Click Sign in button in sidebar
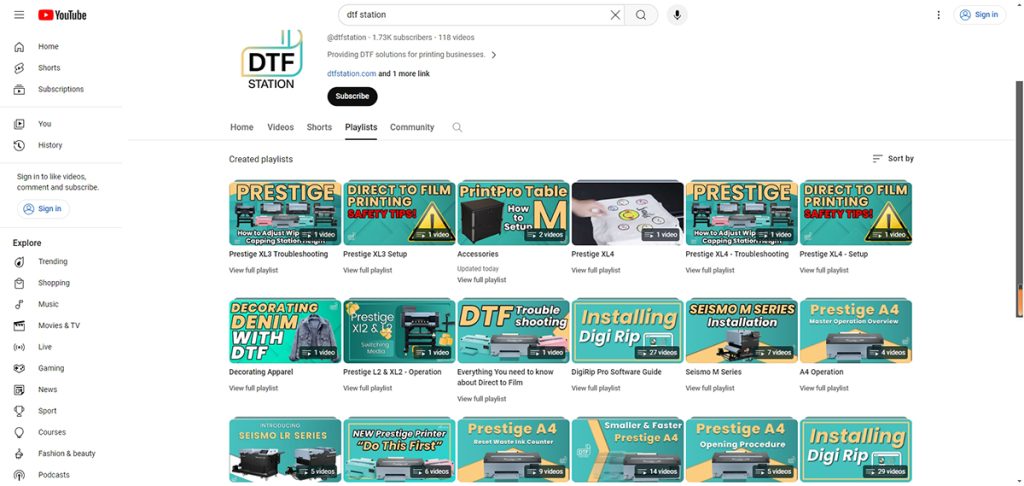Screen dimensions: 1024x486 coord(43,209)
